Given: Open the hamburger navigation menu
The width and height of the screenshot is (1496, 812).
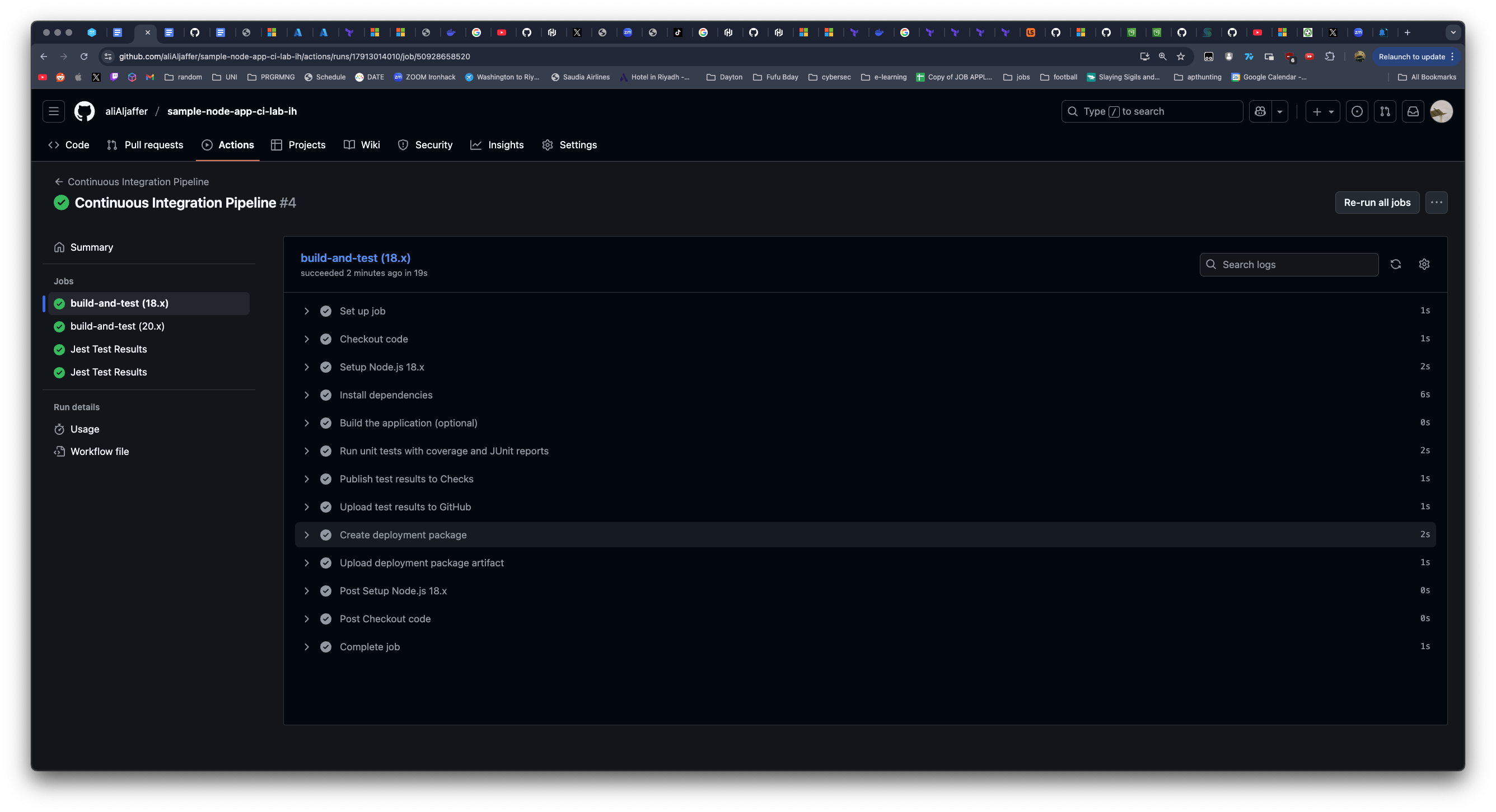Looking at the screenshot, I should [53, 111].
